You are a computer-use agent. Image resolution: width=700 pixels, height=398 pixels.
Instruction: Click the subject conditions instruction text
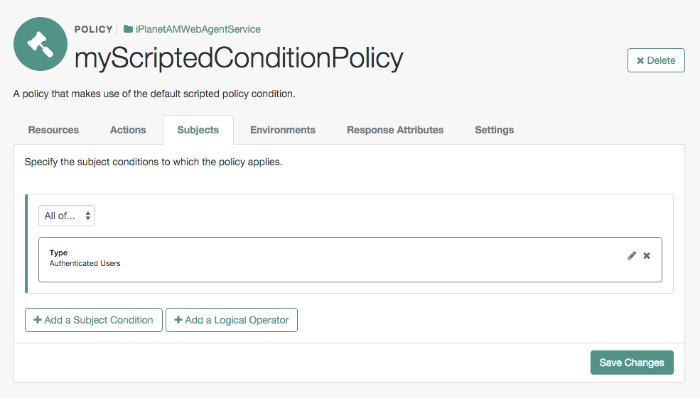click(153, 162)
